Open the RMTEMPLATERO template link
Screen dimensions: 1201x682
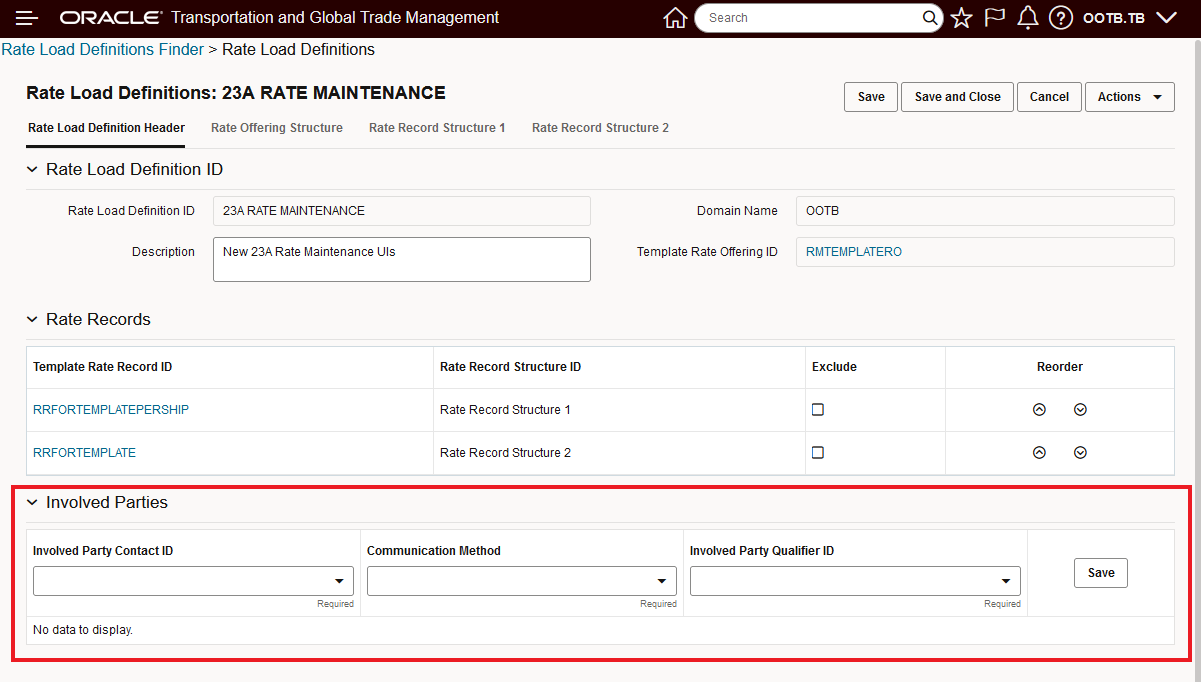[x=854, y=252]
